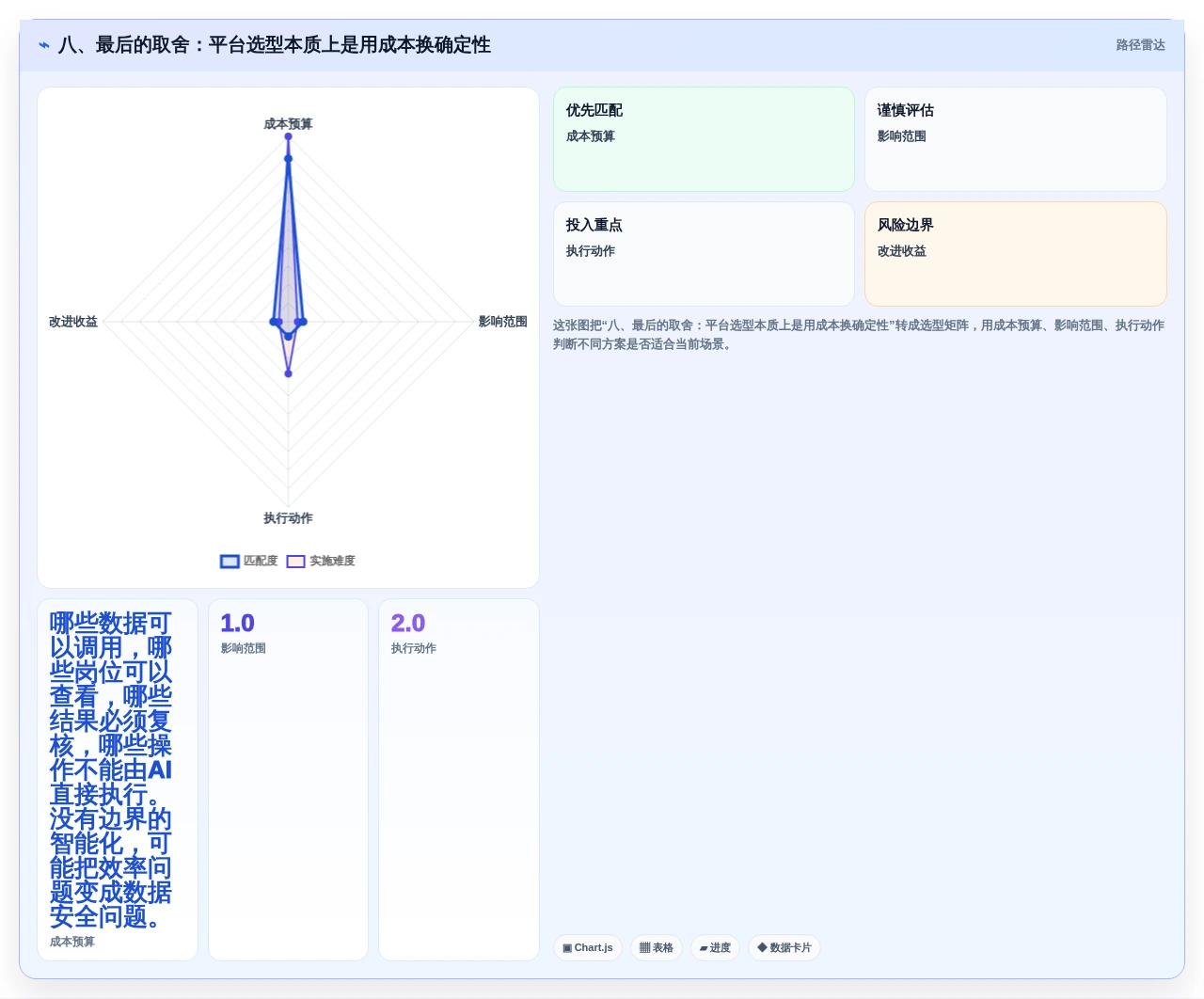Click 改进收益 subtitle in 风险边界 card

click(x=902, y=251)
